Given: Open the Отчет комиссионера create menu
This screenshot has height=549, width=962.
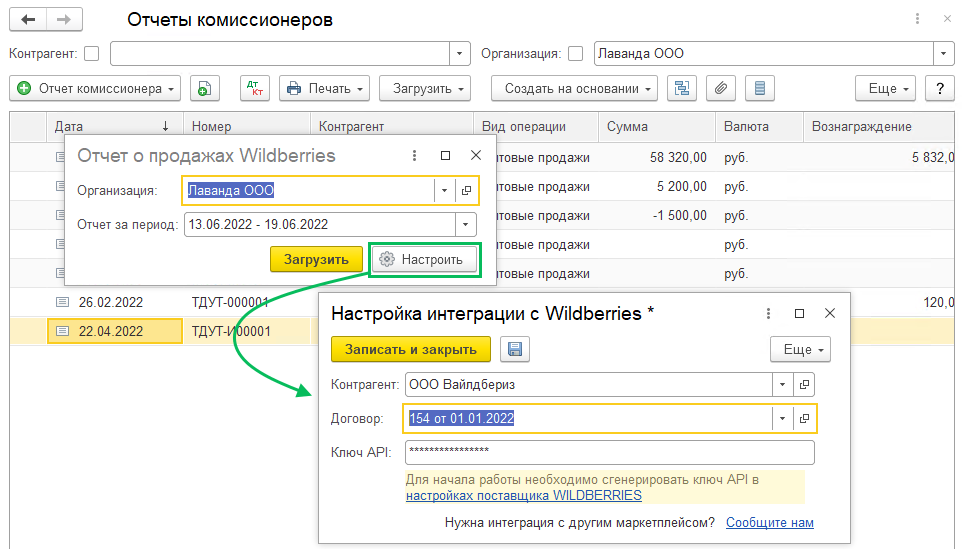Looking at the screenshot, I should [x=95, y=89].
